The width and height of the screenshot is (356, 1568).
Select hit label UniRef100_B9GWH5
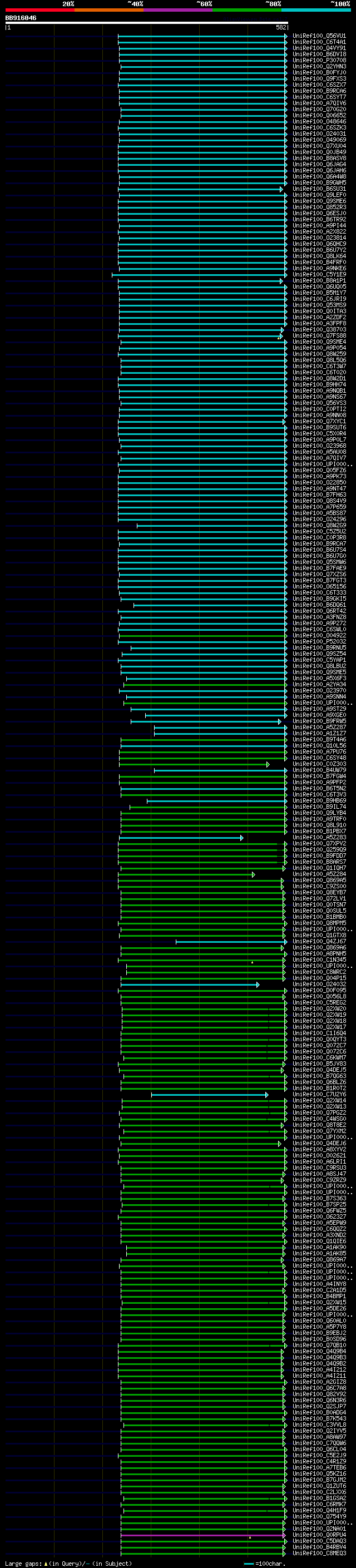319,182
